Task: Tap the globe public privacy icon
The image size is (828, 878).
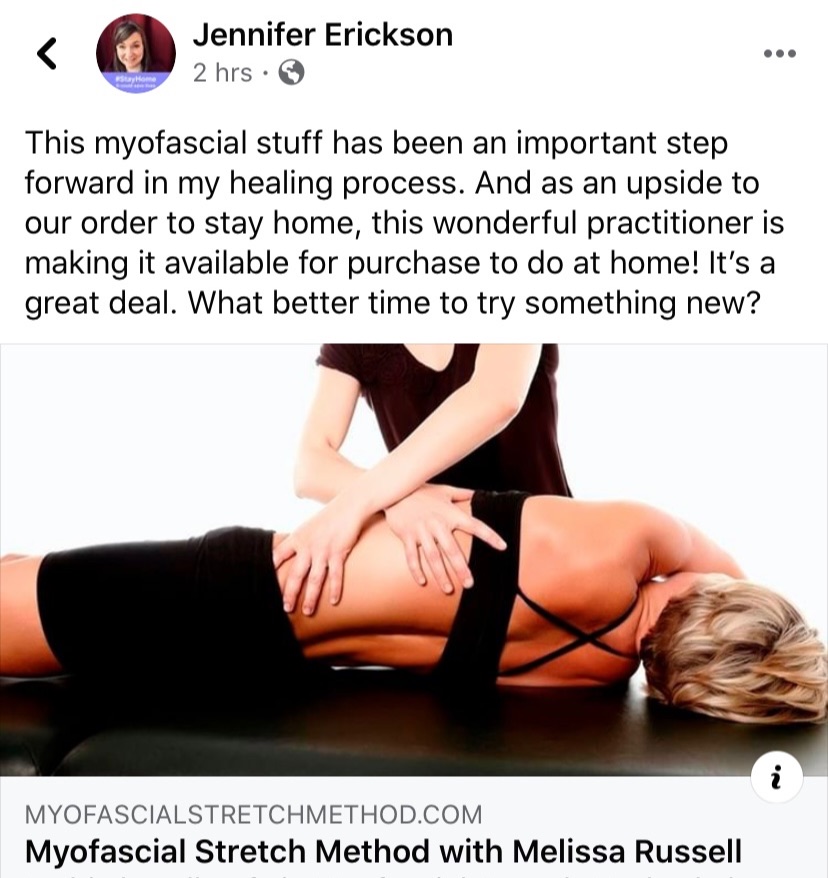Action: coord(291,72)
